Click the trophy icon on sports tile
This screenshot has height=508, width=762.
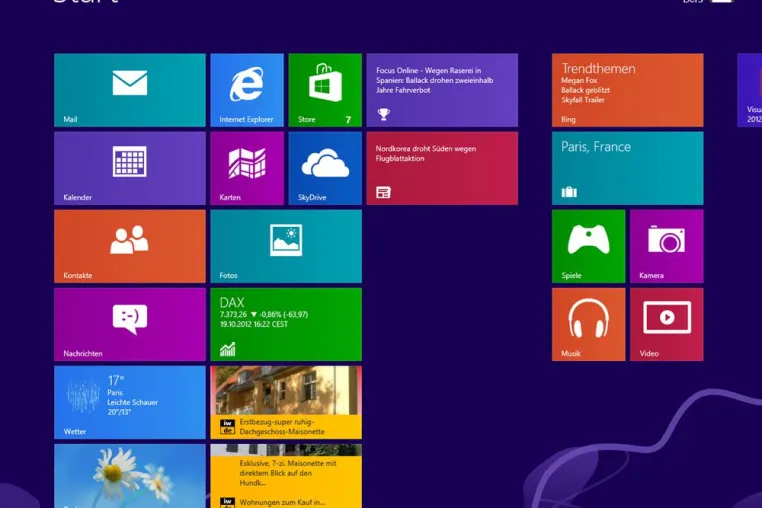tap(383, 114)
